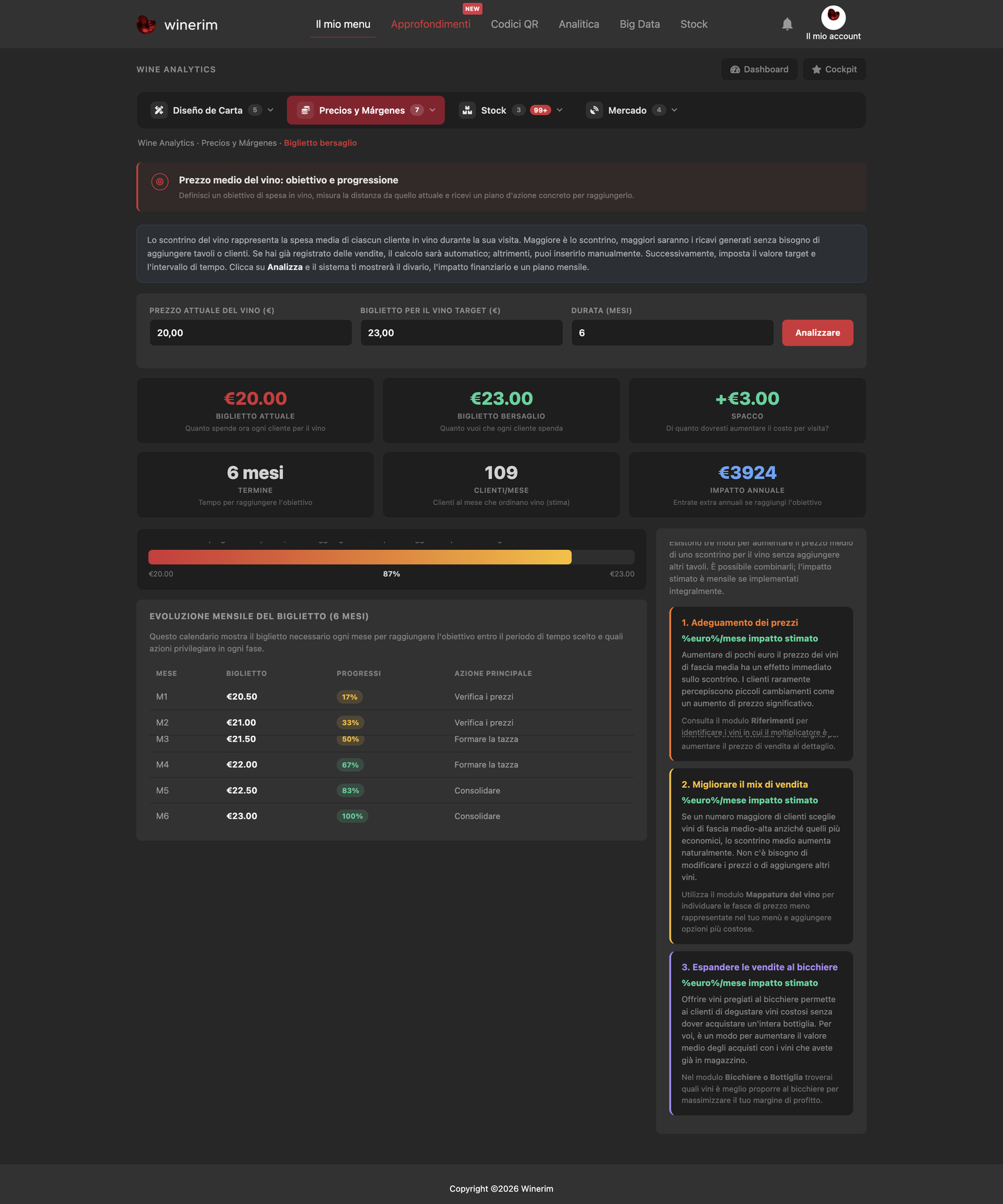Click the Analizzare button
Image resolution: width=1003 pixels, height=1204 pixels.
point(817,332)
